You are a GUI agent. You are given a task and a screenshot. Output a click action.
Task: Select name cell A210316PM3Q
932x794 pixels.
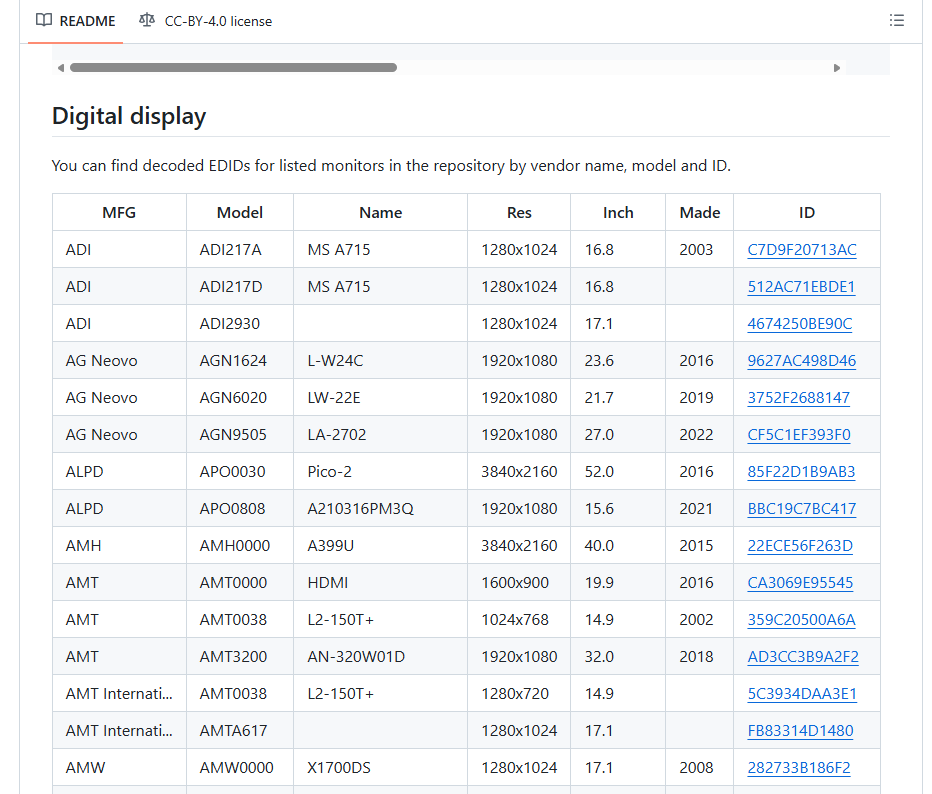point(380,508)
